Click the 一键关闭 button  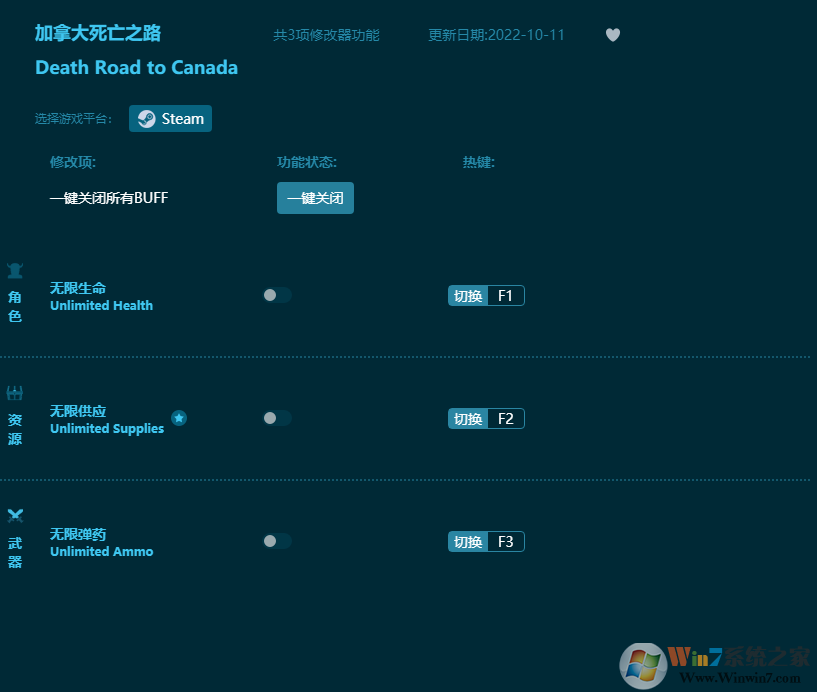(x=315, y=198)
